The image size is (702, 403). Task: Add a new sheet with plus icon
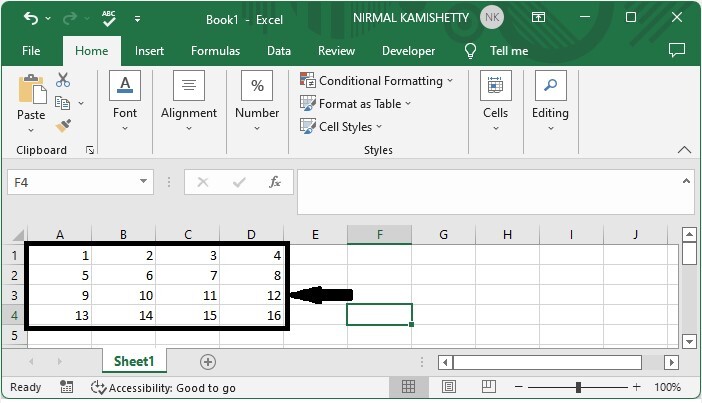coord(208,361)
